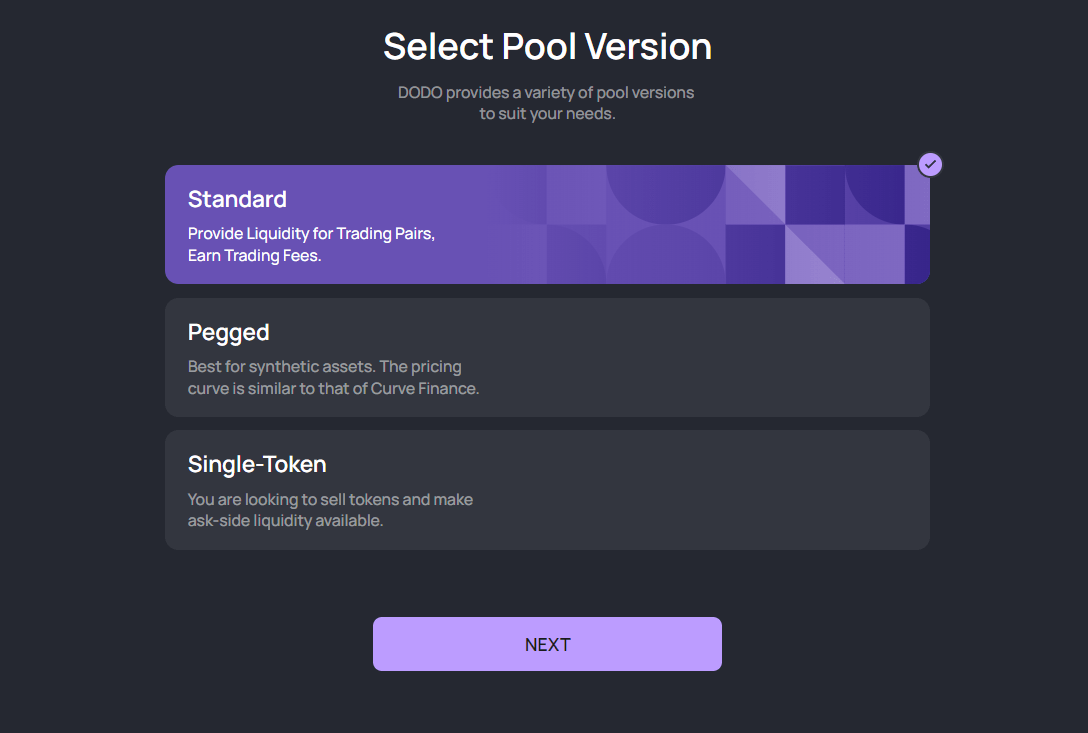Click the 'Curve Finance' mention in Pegged card
The image size is (1088, 733).
tap(425, 389)
